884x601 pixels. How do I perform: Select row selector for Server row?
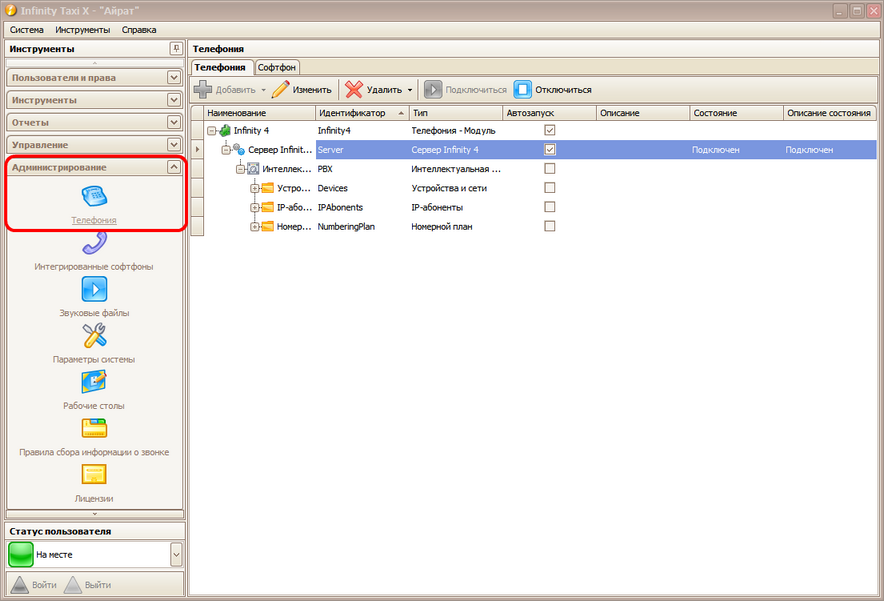click(197, 149)
